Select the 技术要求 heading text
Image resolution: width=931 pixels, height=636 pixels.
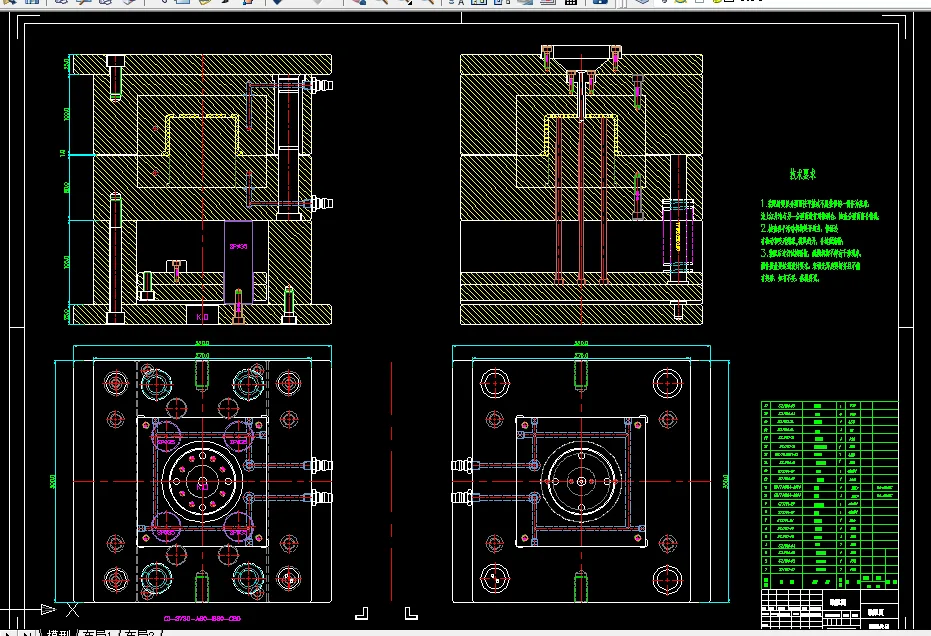point(803,173)
